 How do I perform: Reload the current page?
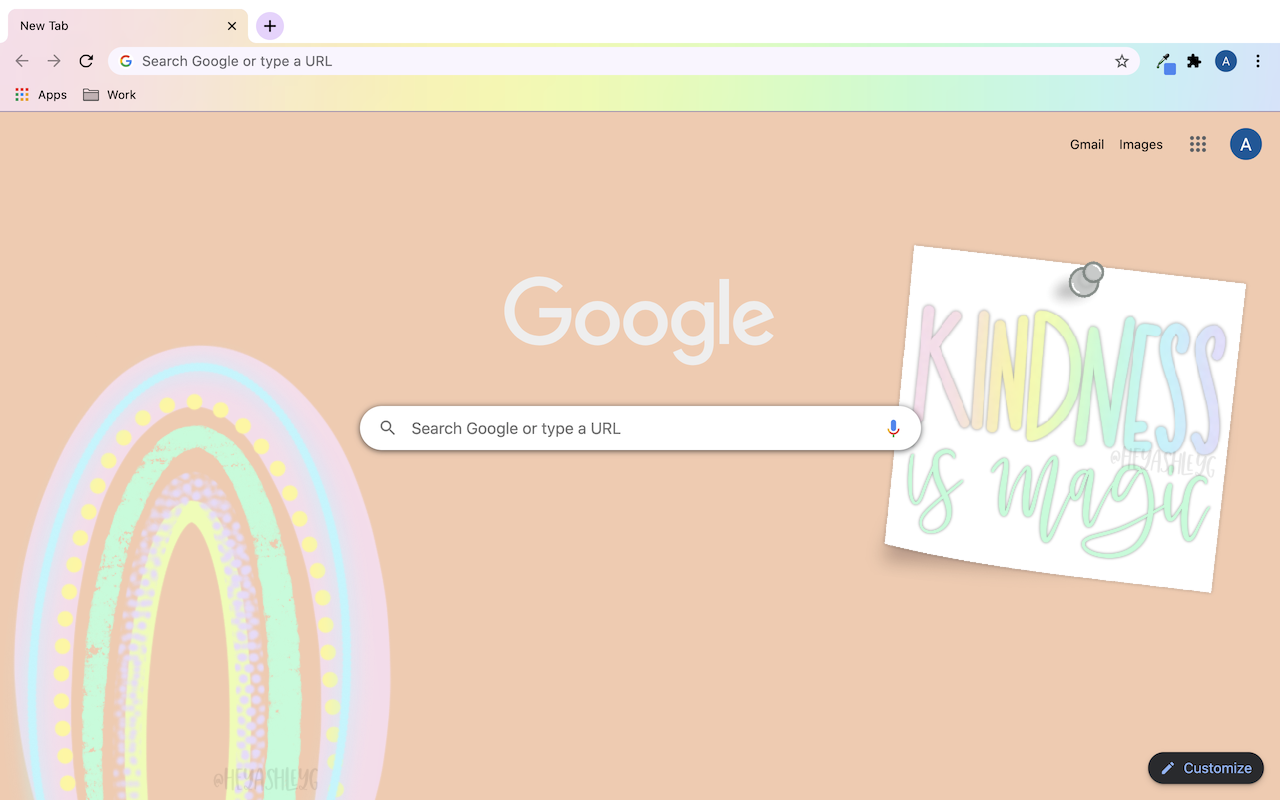coord(87,61)
